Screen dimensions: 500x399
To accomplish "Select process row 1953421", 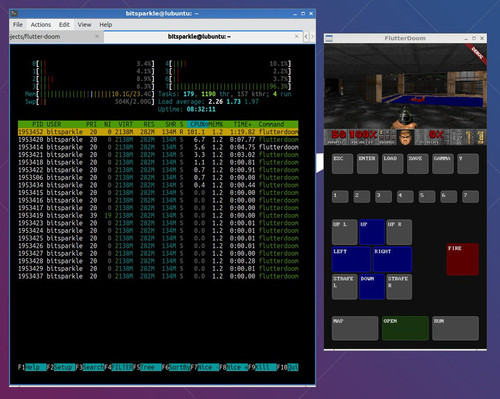I will 158,155.
